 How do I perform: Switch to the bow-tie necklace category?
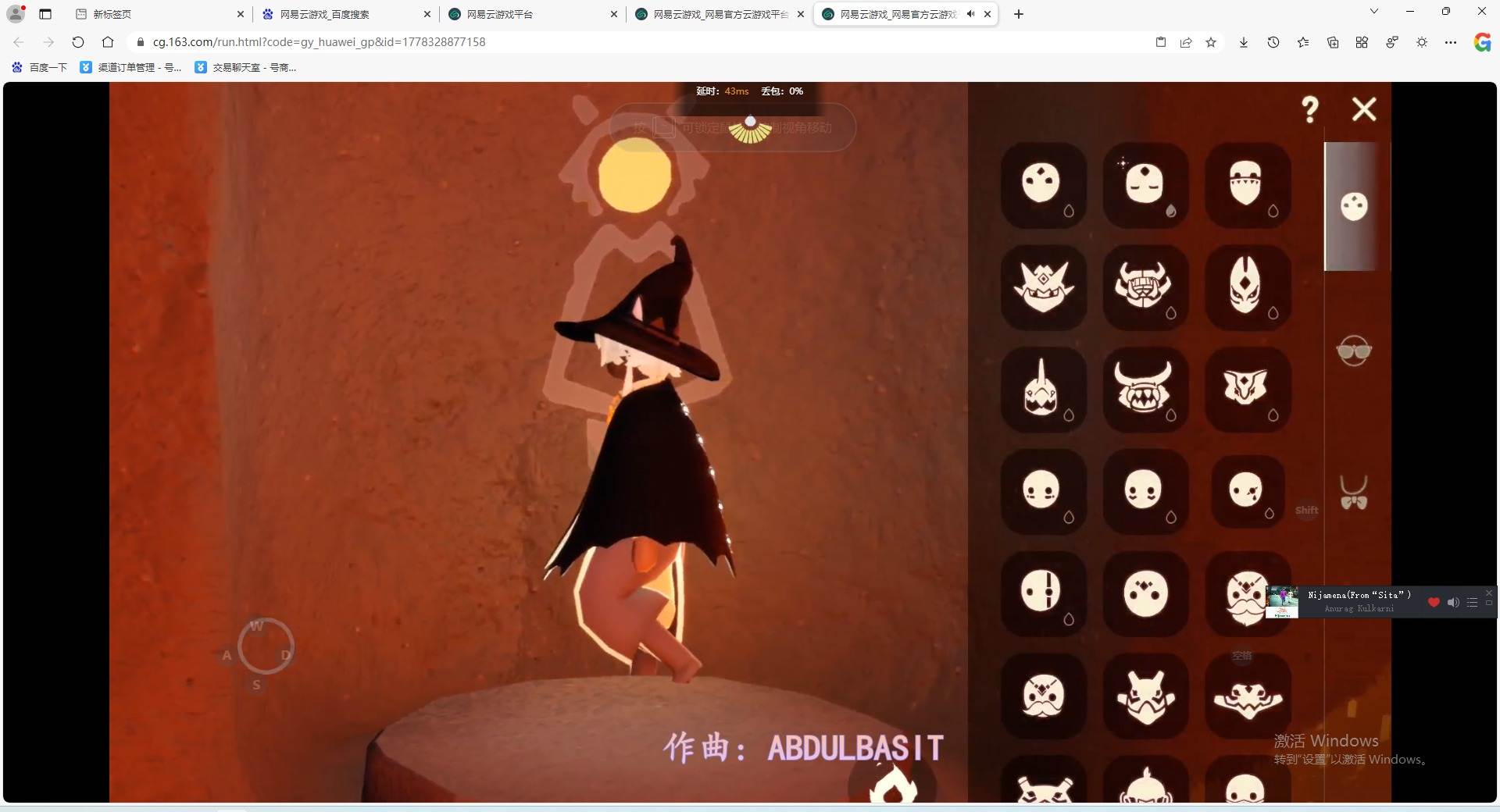pos(1354,493)
